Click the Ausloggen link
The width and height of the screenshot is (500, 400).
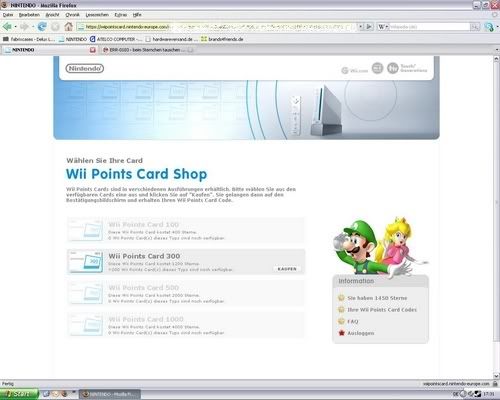[361, 333]
